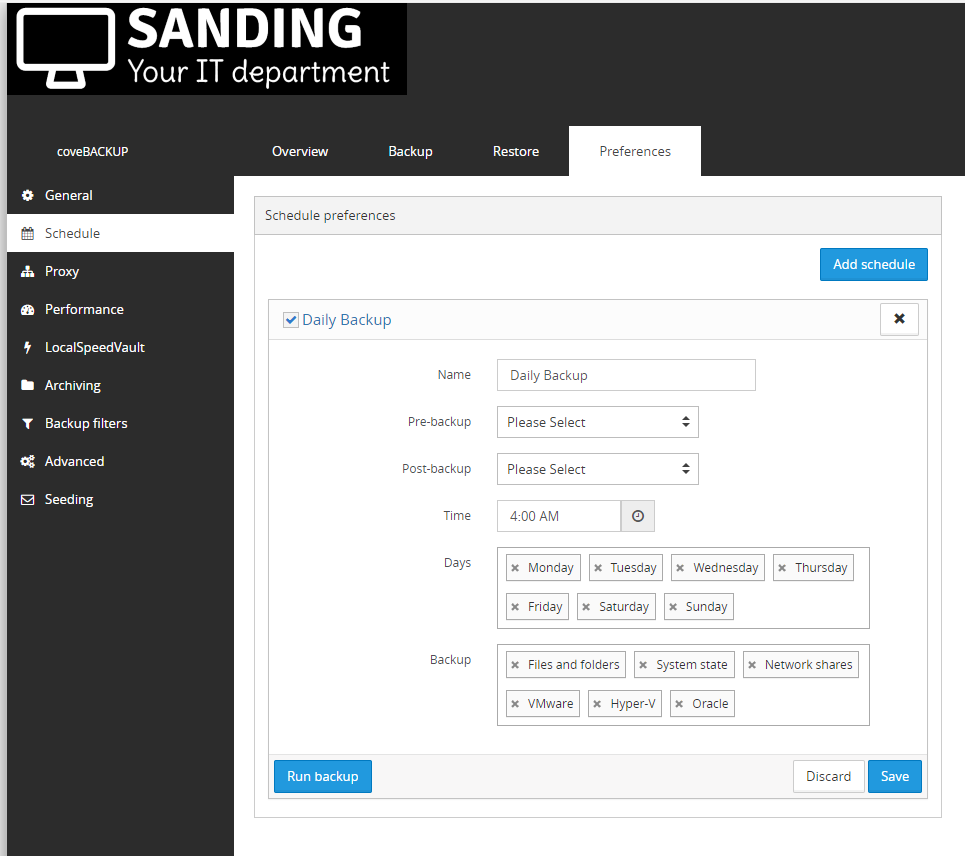Open the Restore tab
The image size is (965, 856).
516,152
